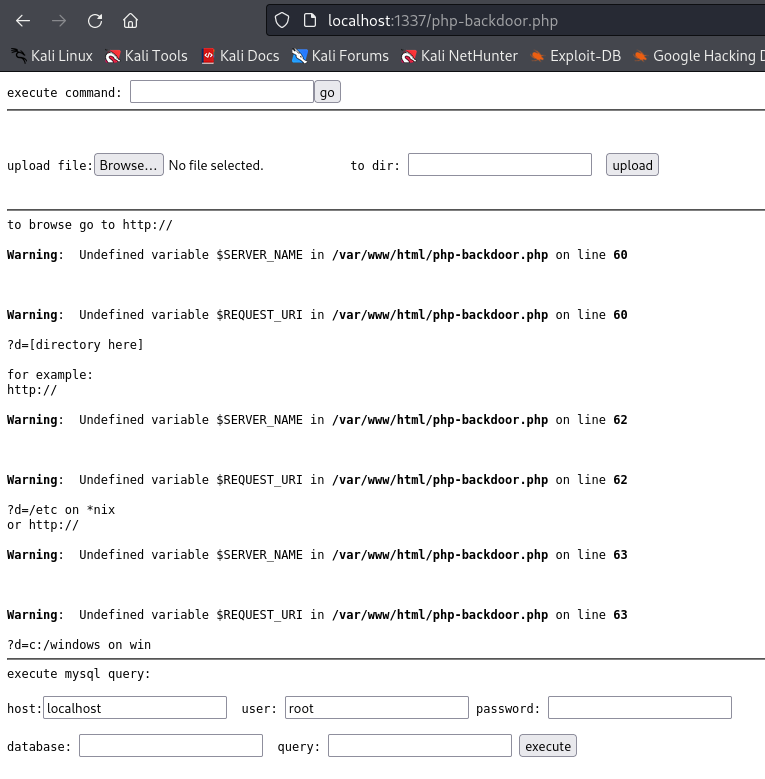Focus the 'to dir' input field
Image resolution: width=765 pixels, height=779 pixels.
tap(499, 165)
